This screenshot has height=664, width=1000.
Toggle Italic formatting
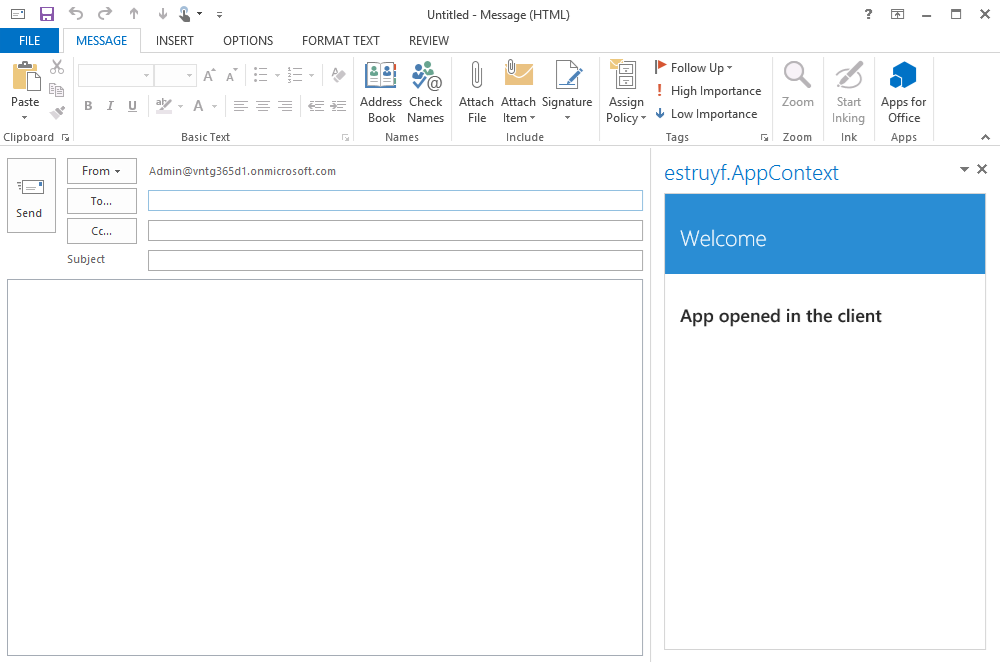(x=110, y=106)
